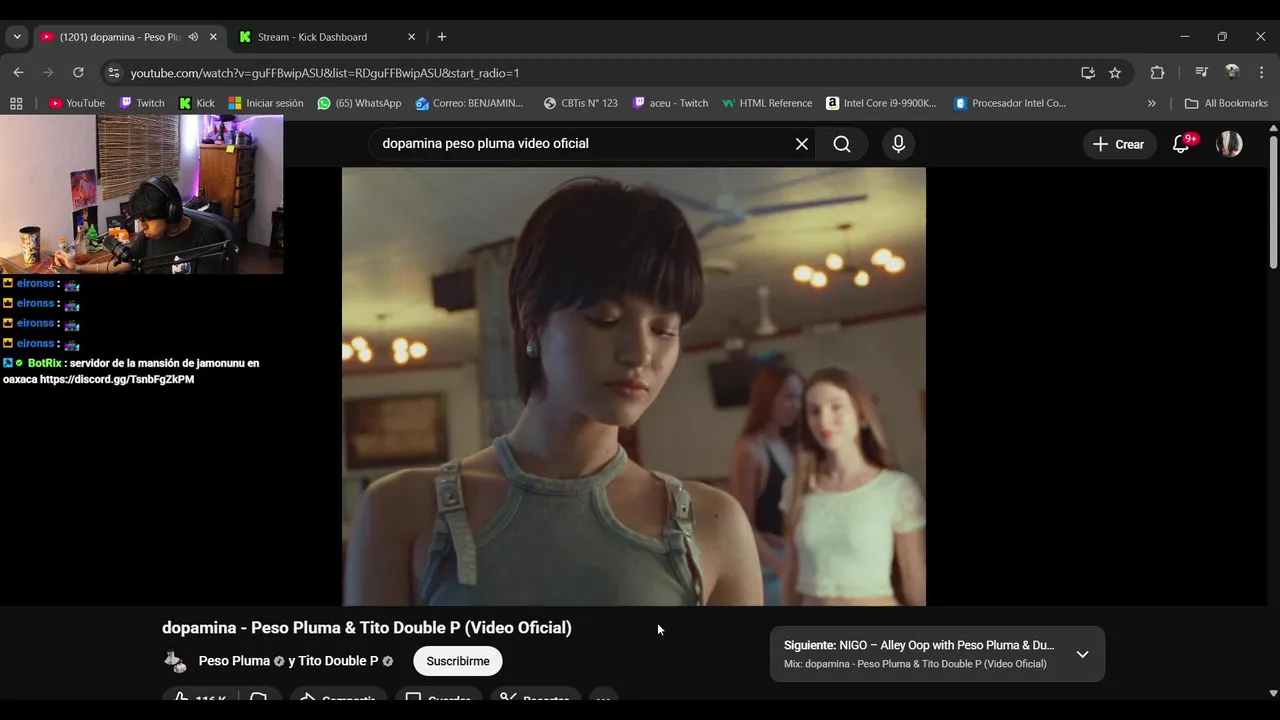This screenshot has height=720, width=1280.
Task: Open the Tito Double P channel link
Action: click(x=338, y=661)
